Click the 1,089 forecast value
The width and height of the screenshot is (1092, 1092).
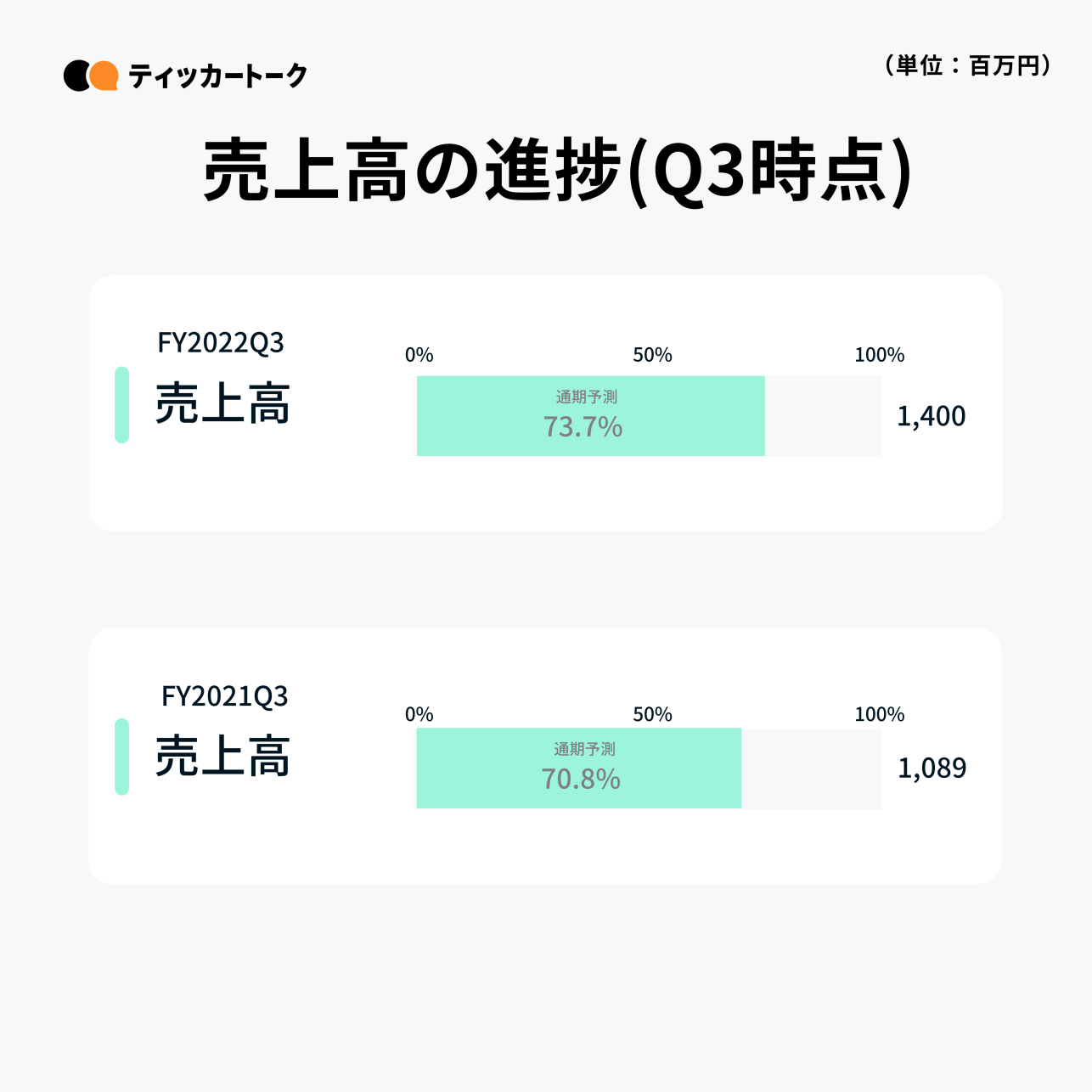932,768
